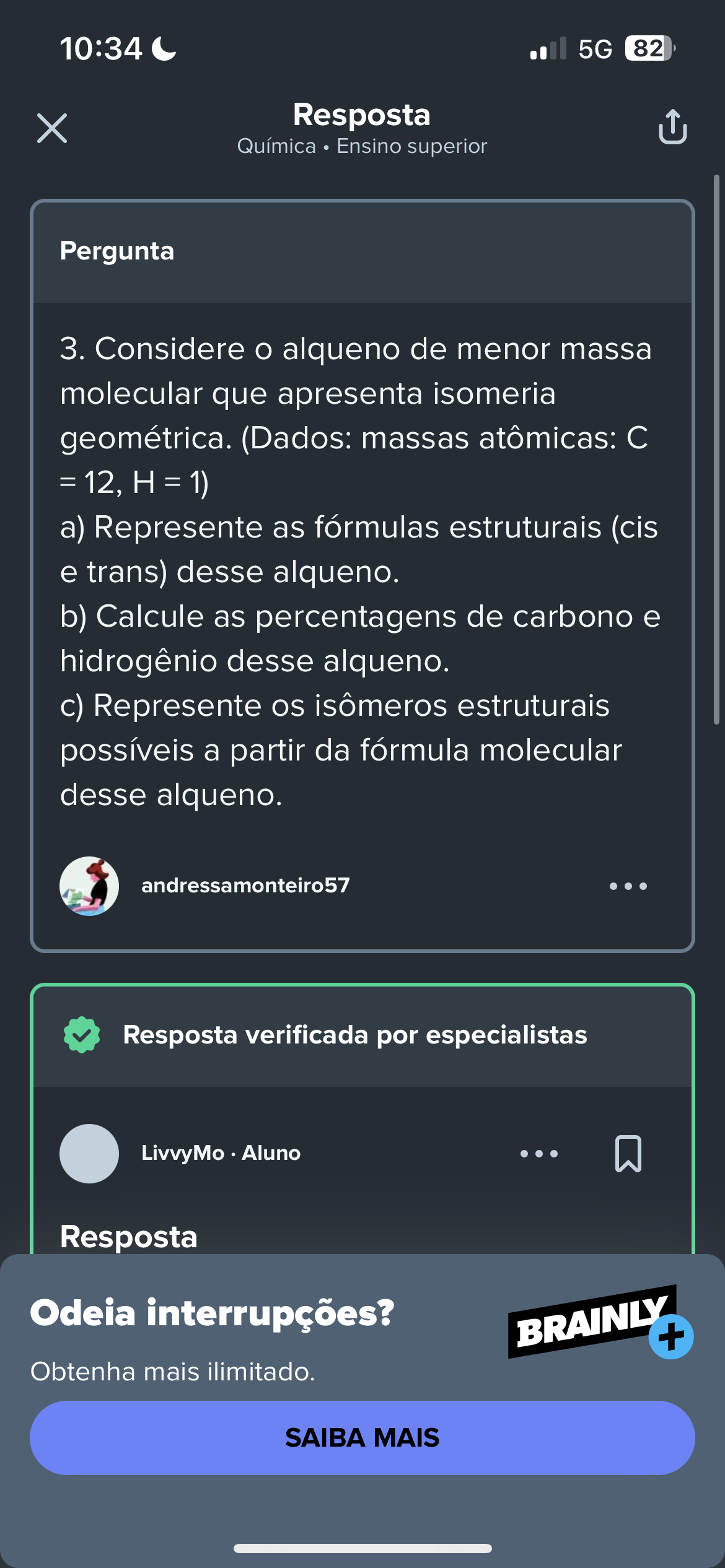Tap the 5G signal indicator

tap(595, 49)
